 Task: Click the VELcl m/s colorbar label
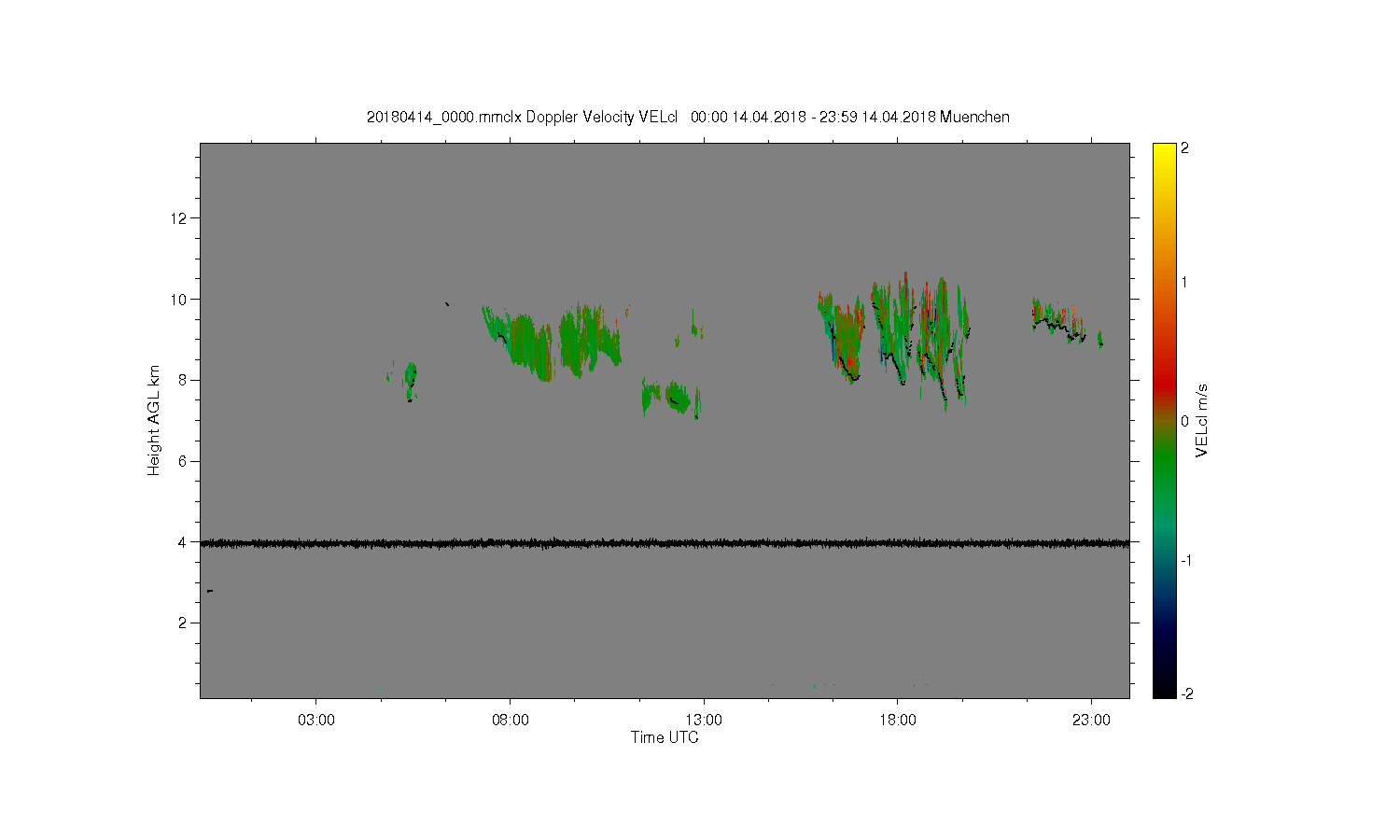coord(1202,420)
